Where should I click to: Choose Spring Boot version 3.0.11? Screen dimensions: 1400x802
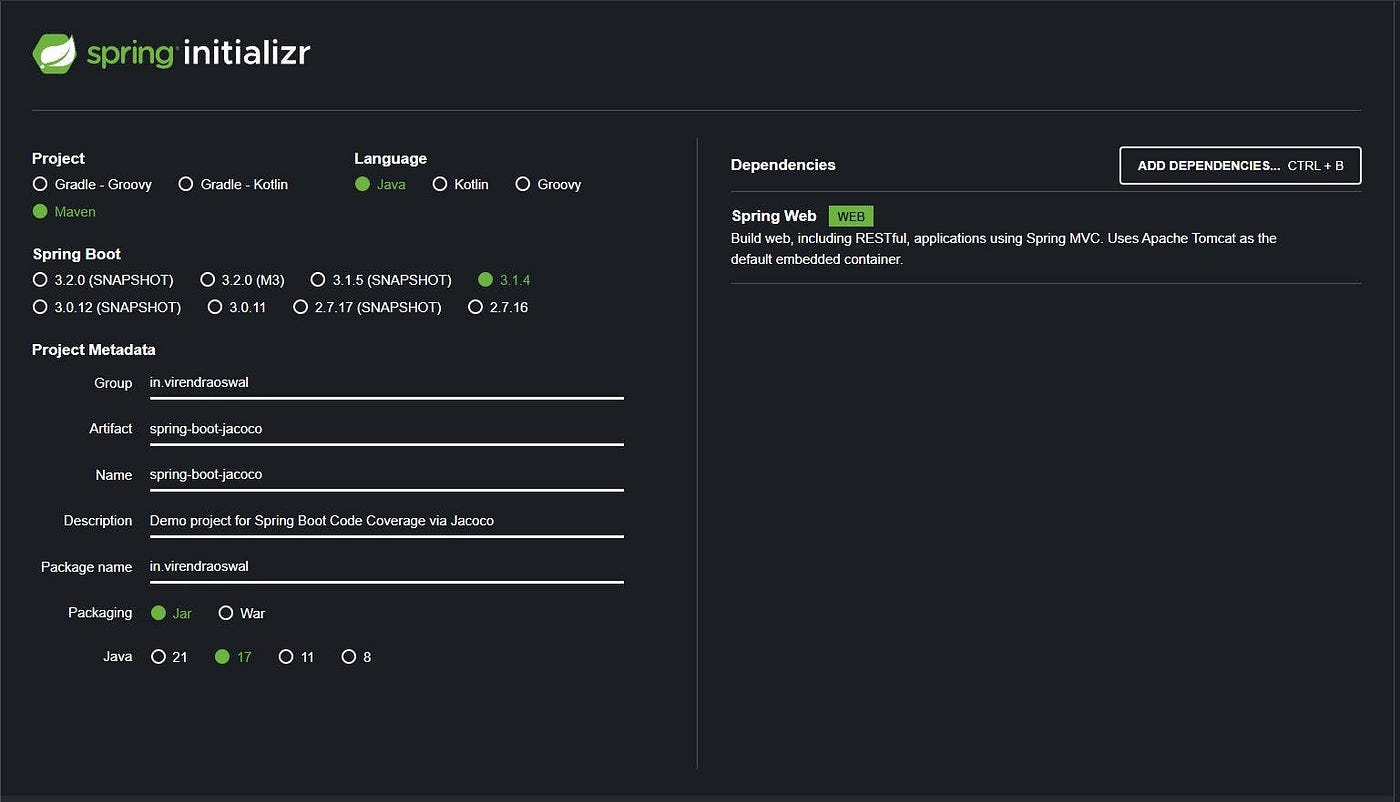tap(237, 307)
